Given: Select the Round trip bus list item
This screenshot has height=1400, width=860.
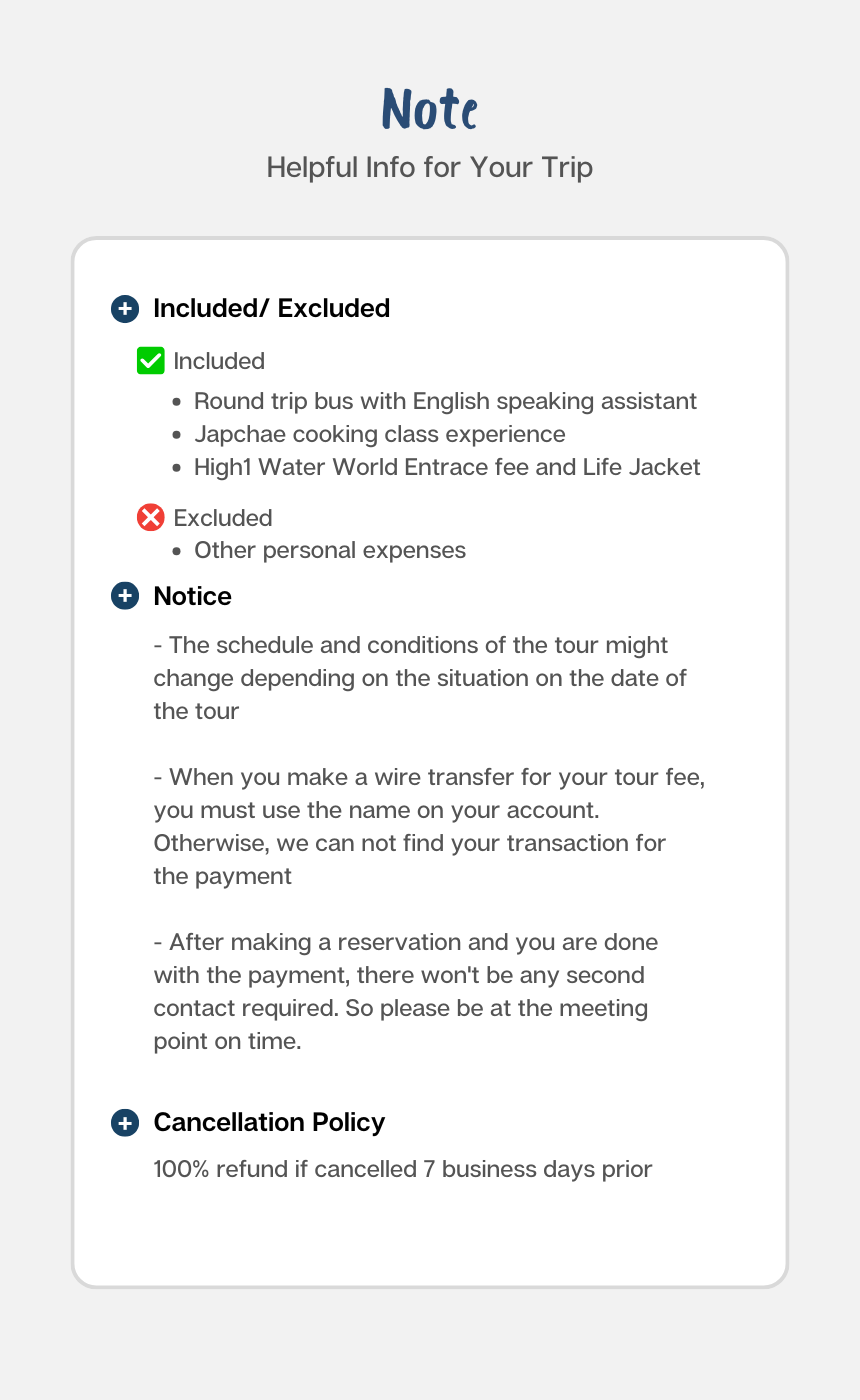Looking at the screenshot, I should [445, 401].
